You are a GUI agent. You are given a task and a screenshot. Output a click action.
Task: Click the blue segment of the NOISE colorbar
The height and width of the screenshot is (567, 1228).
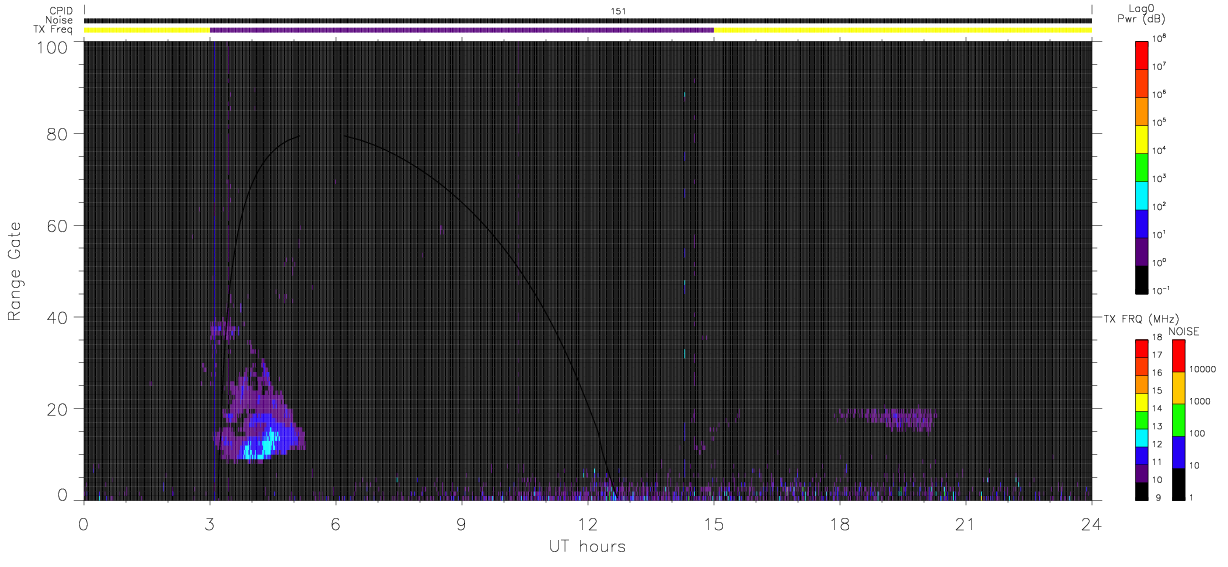tap(1180, 451)
